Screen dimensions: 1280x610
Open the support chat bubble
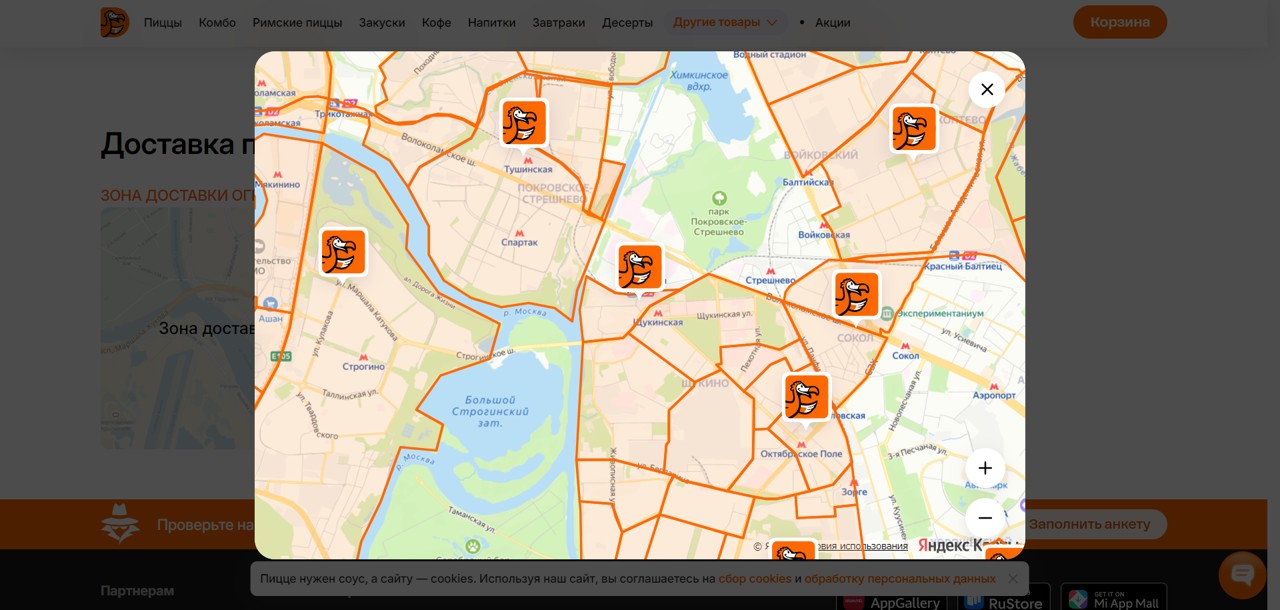point(1242,575)
